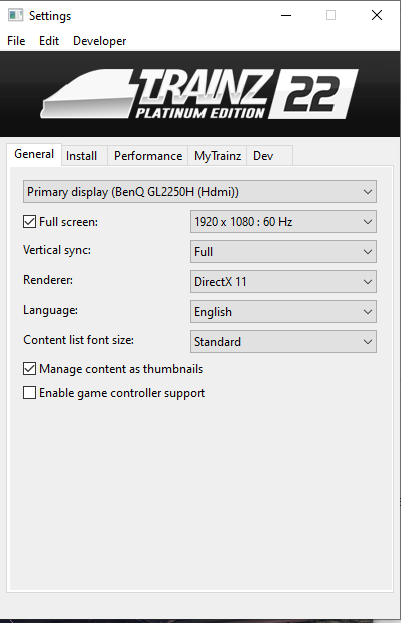
Task: Click the Renderer label
Action: pyautogui.click(x=48, y=280)
